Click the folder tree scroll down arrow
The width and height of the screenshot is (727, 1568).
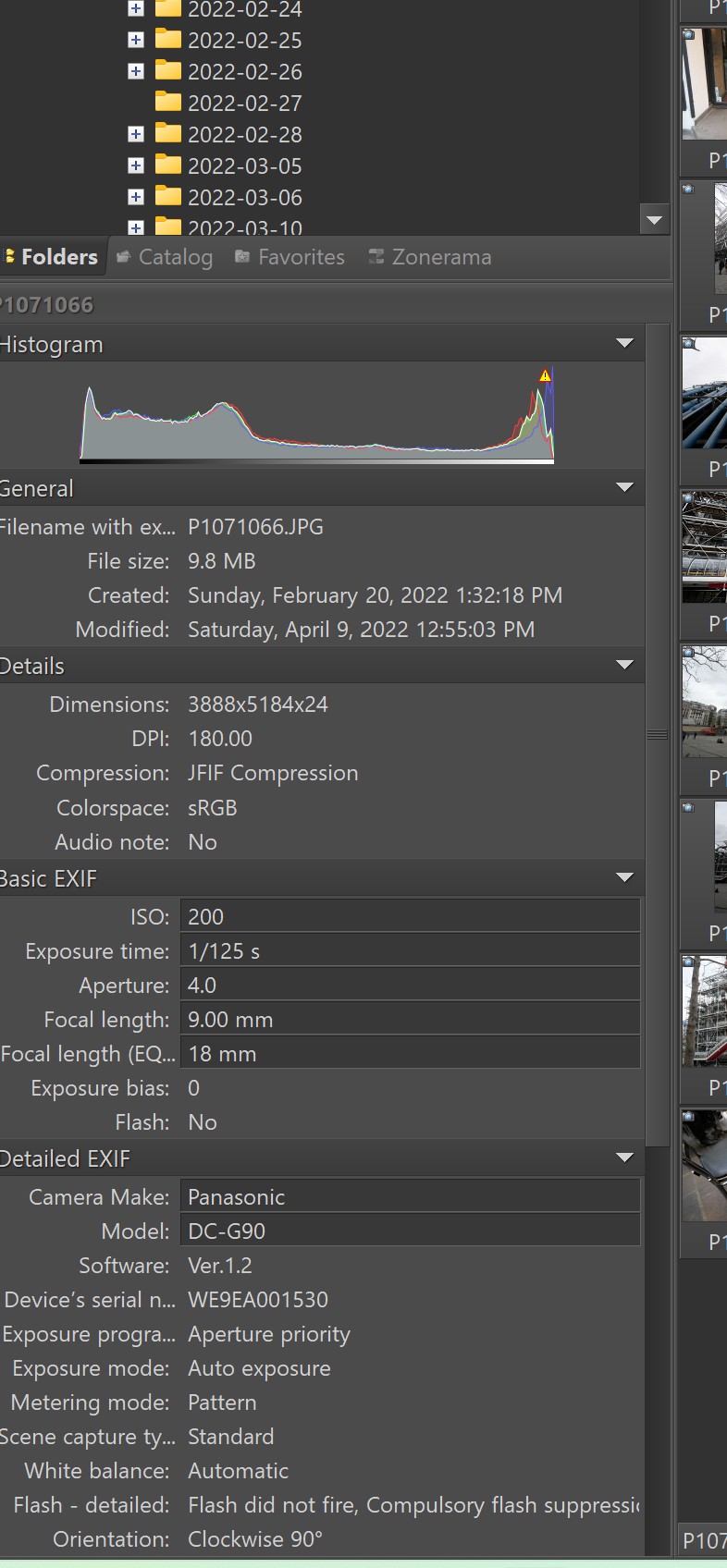click(655, 220)
